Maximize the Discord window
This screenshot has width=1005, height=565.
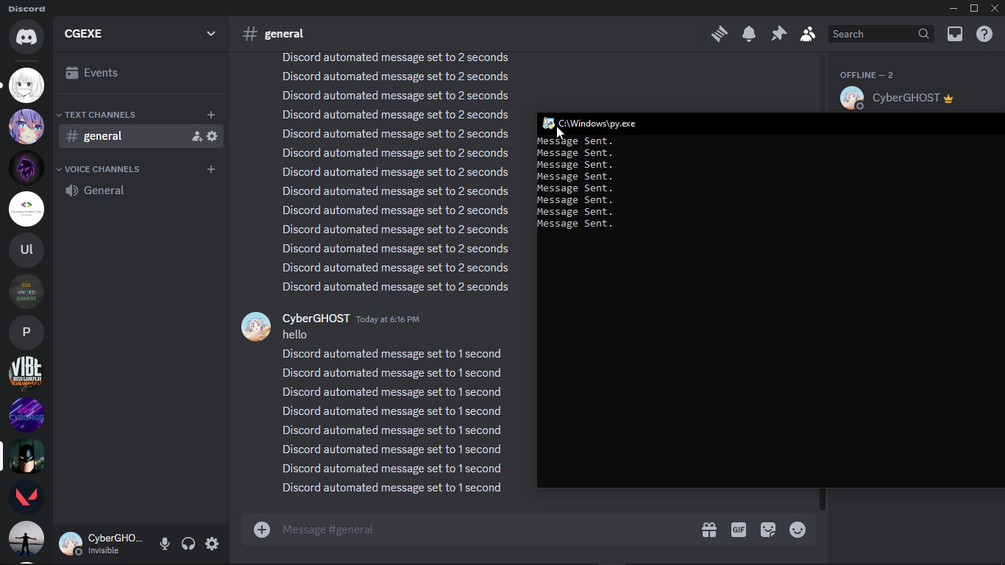[x=974, y=8]
